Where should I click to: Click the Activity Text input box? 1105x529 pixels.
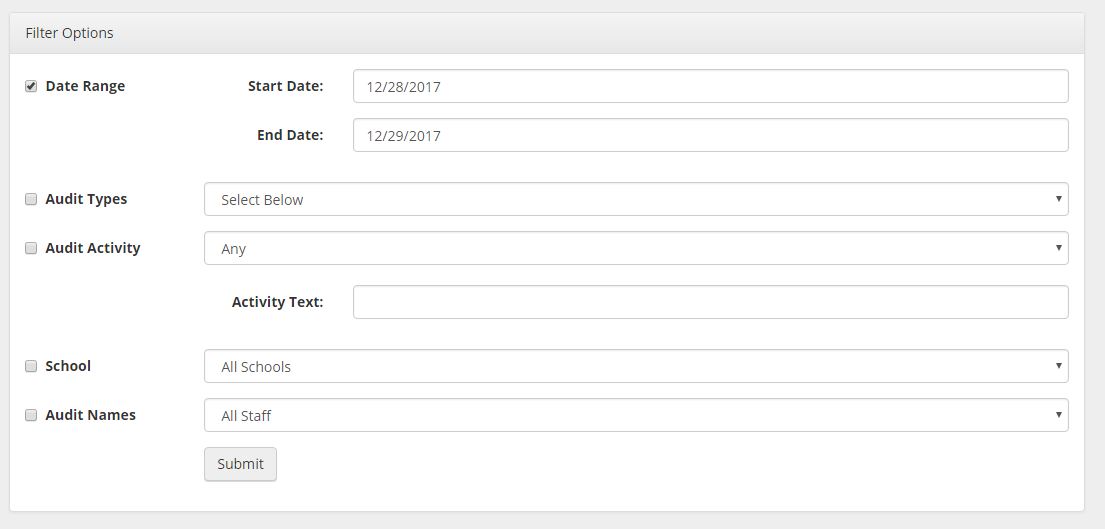[x=710, y=302]
